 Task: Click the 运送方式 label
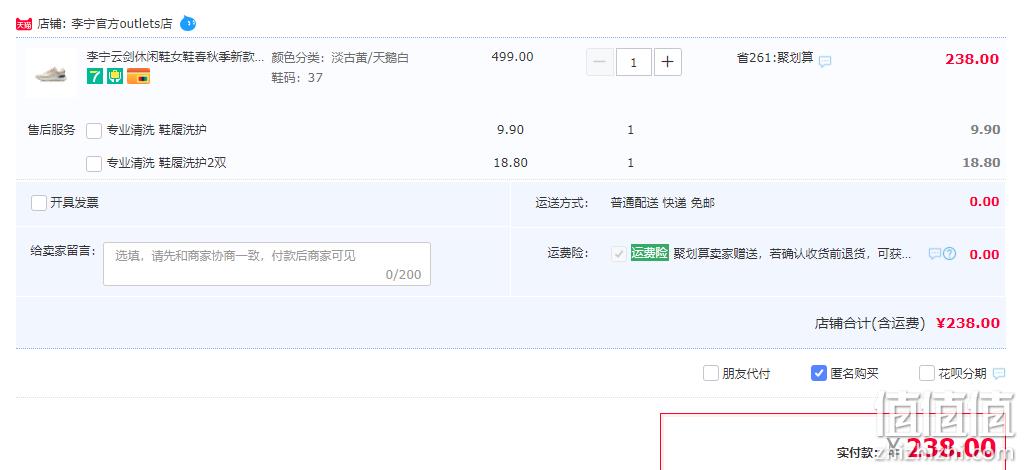[562, 203]
